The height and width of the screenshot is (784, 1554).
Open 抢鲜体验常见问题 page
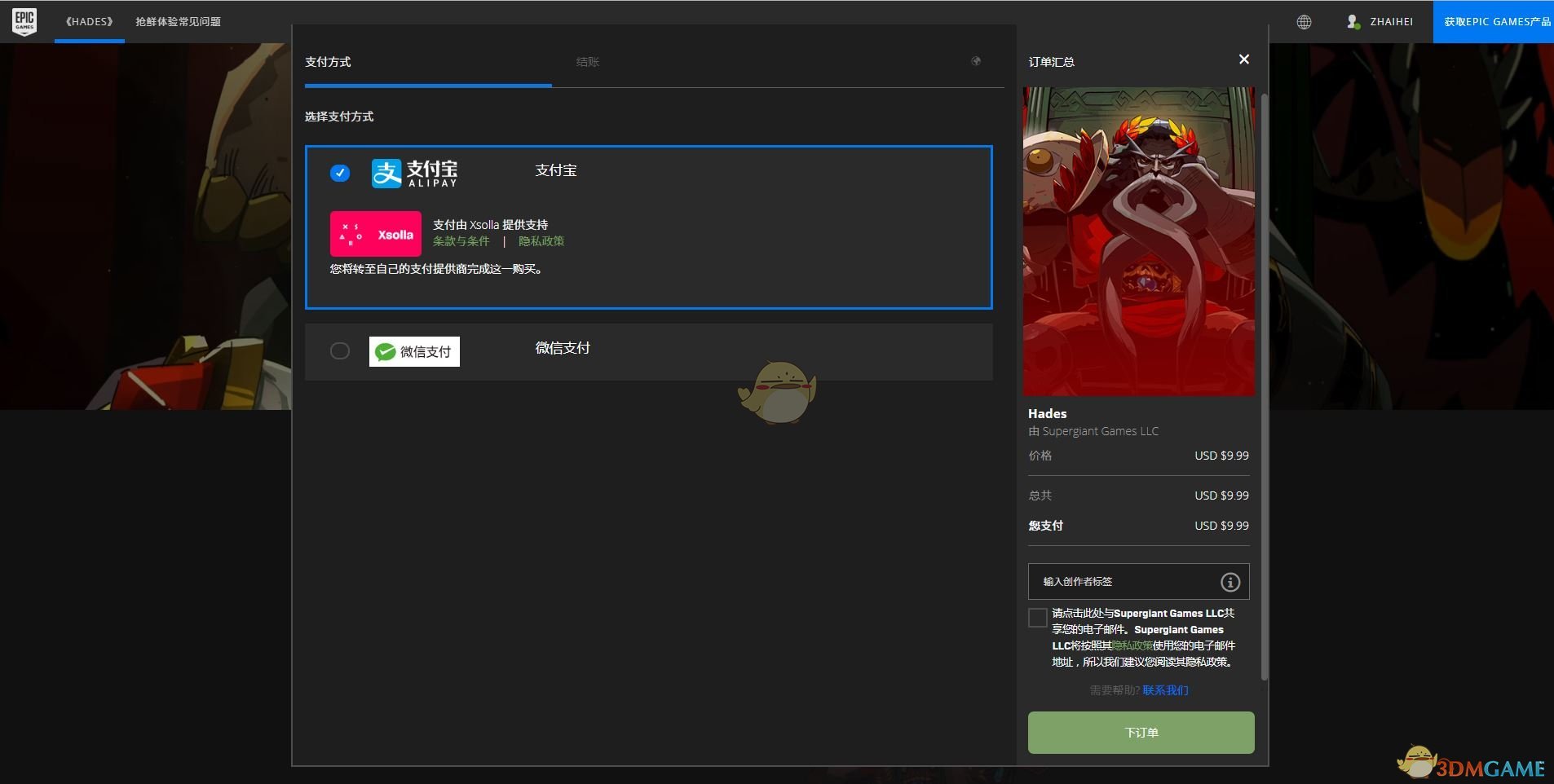pos(178,21)
